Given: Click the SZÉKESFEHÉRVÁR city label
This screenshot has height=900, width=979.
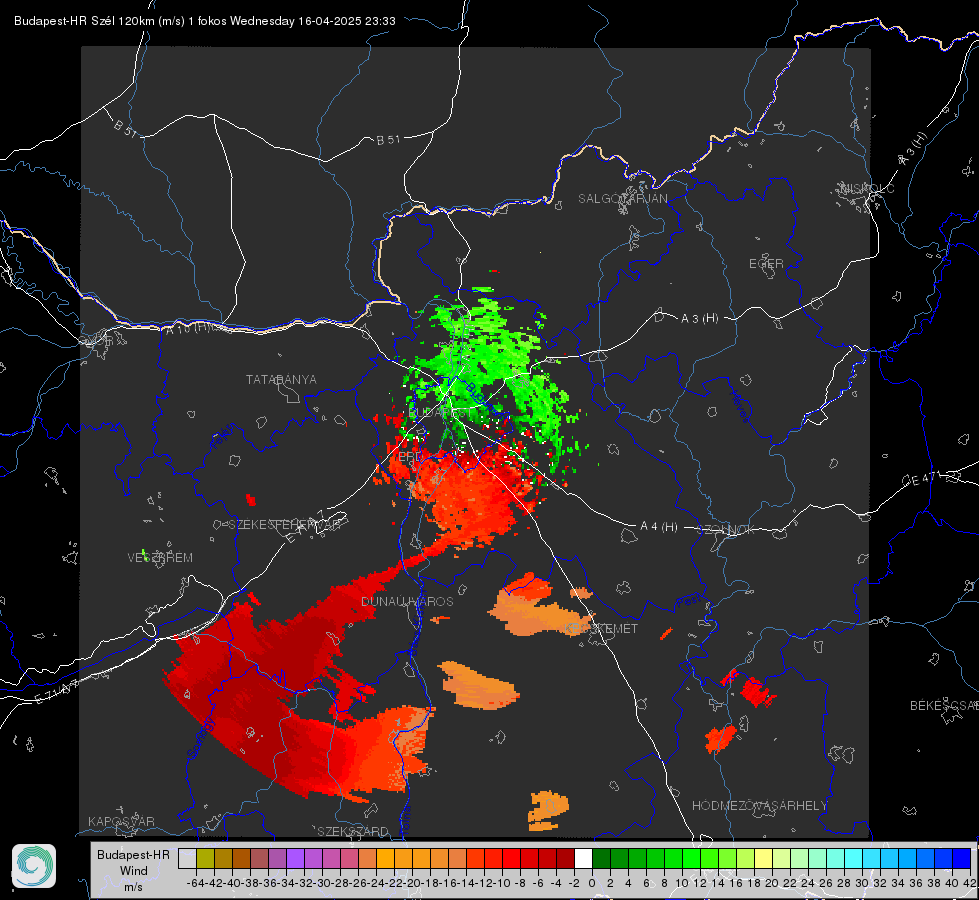Looking at the screenshot, I should point(284,525).
